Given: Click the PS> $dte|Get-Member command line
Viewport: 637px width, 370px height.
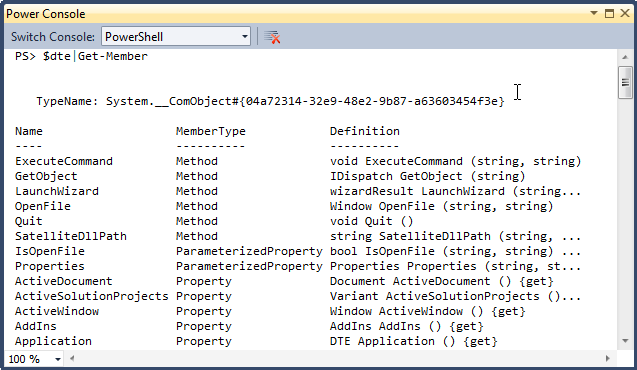Looking at the screenshot, I should 81,56.
